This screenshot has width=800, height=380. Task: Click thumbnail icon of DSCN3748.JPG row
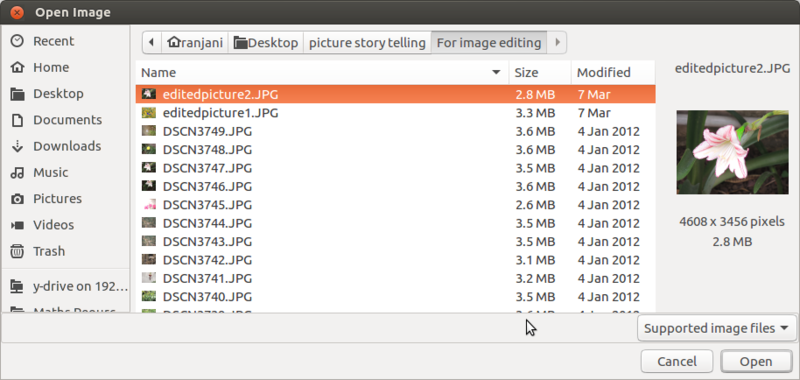pyautogui.click(x=148, y=149)
